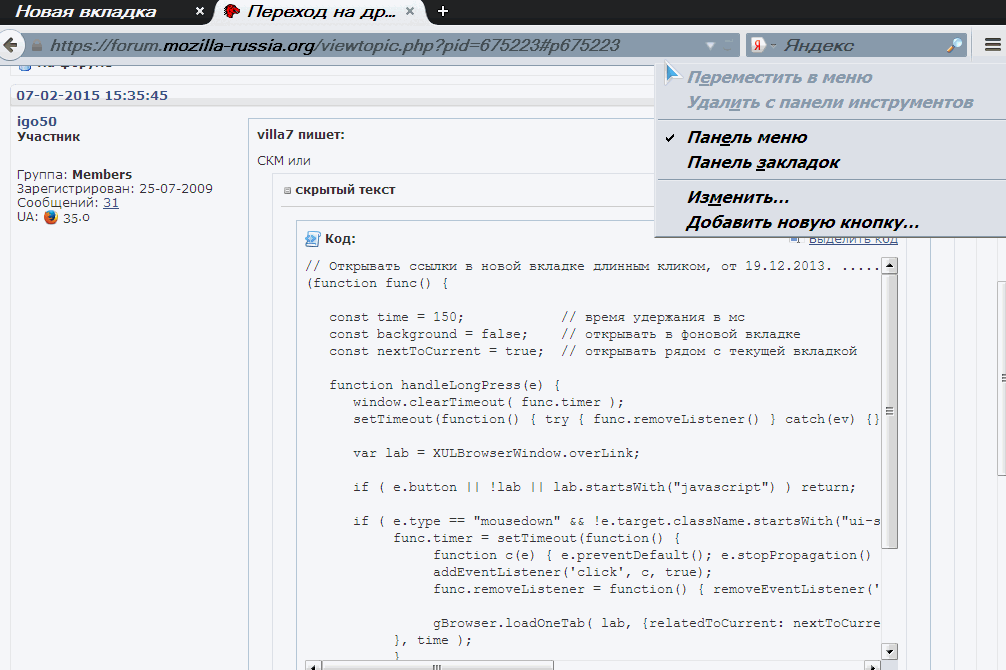This screenshot has width=1006, height=670.
Task: Expand the search engine selector dropdown
Action: coord(772,45)
